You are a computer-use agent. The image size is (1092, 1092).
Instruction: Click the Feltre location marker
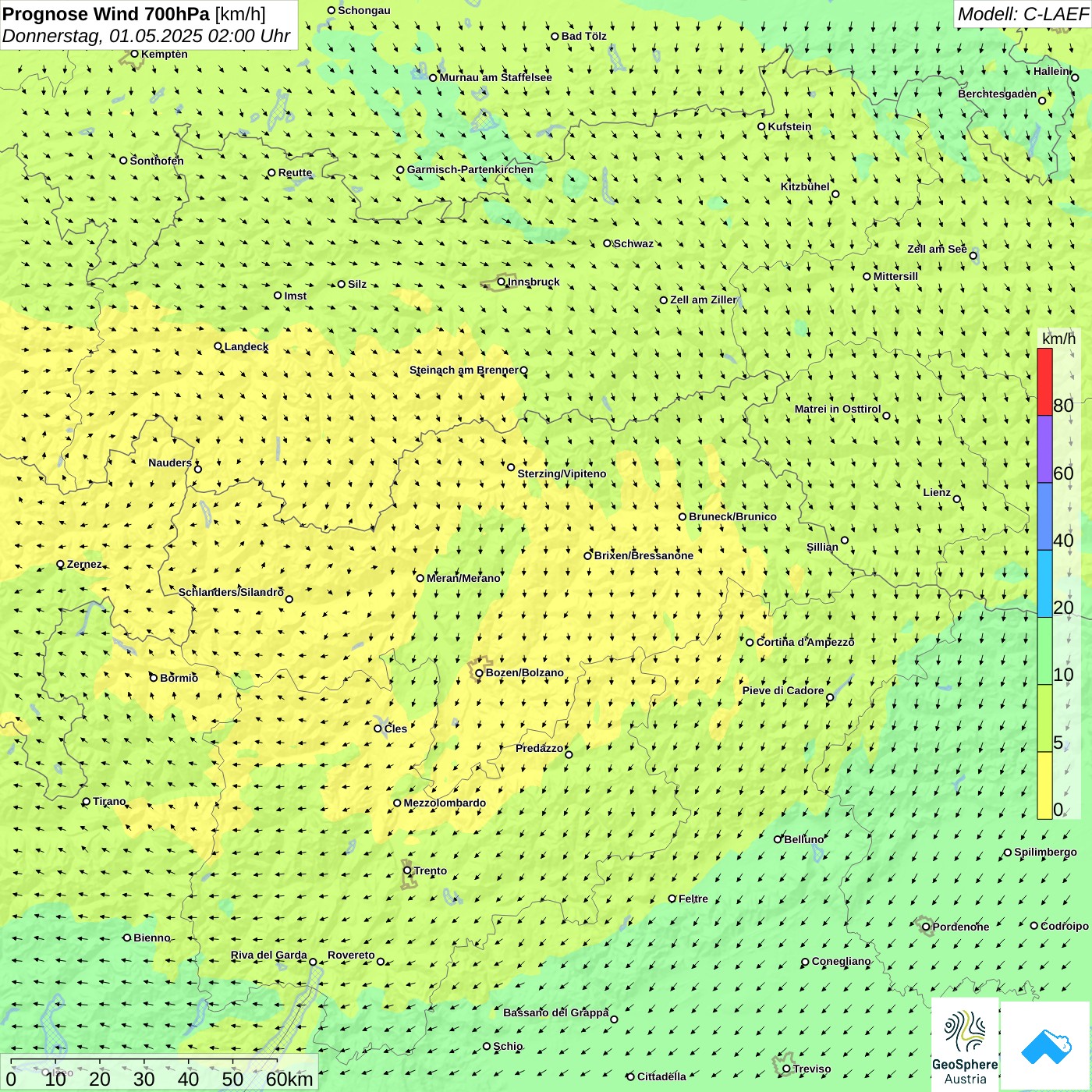pos(672,899)
